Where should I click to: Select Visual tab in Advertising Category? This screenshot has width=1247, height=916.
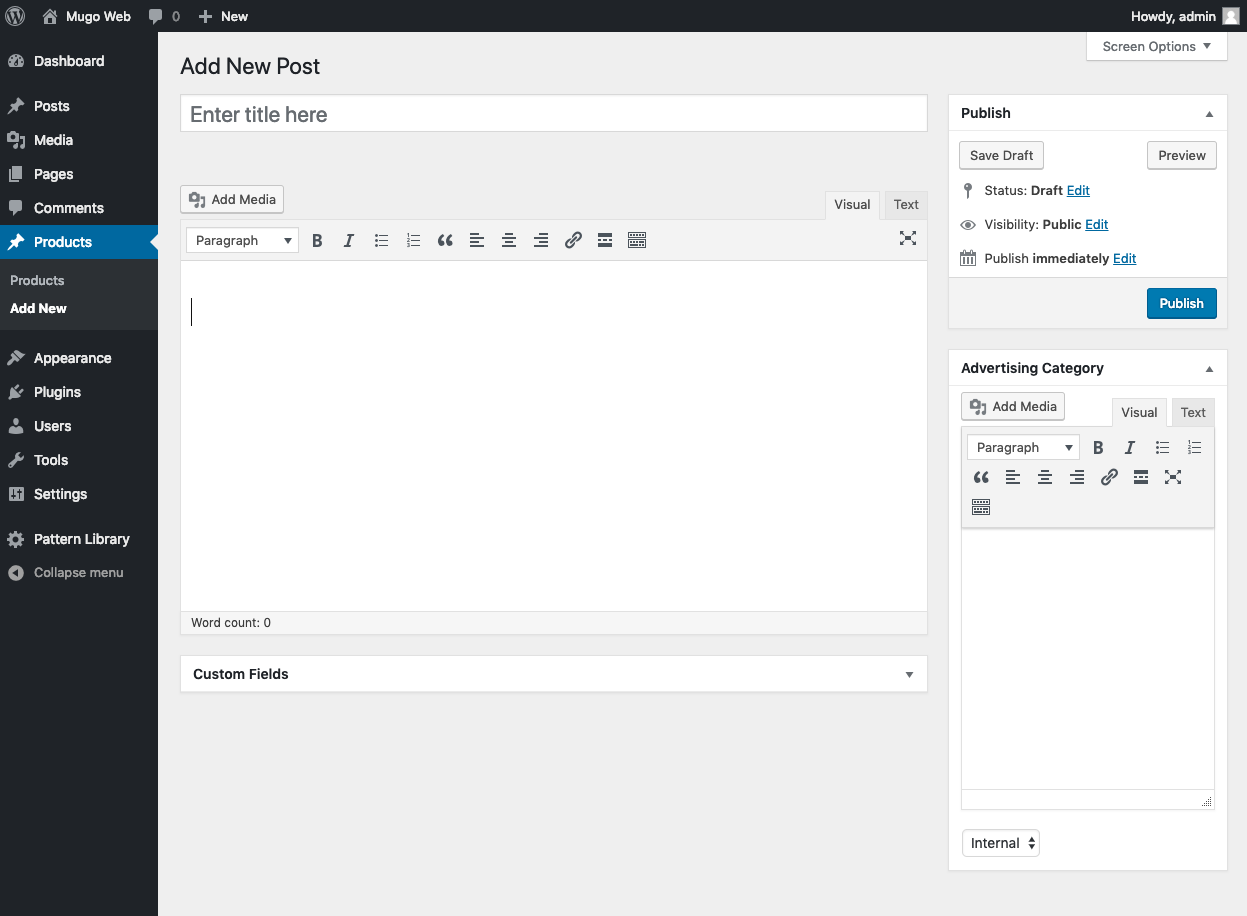coord(1139,412)
